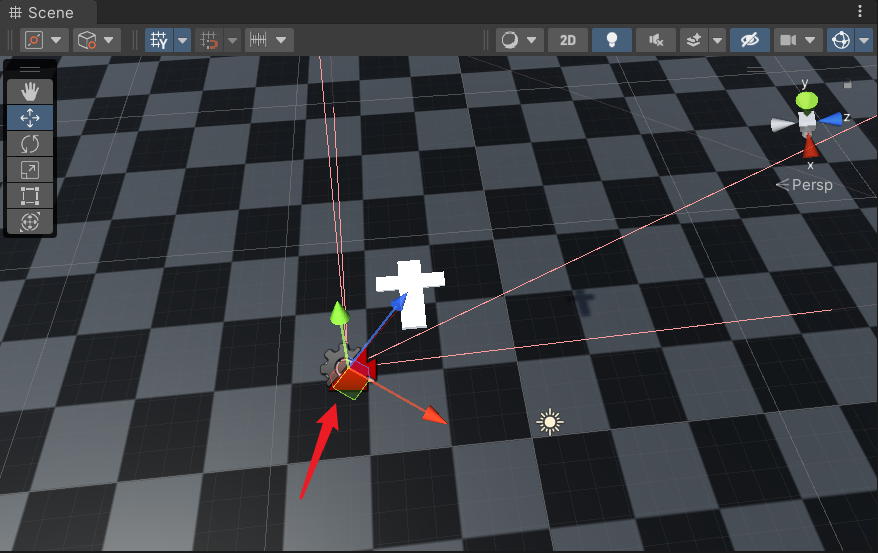Click the tool handle position (pivot) icon
The image size is (878, 553).
[34, 40]
